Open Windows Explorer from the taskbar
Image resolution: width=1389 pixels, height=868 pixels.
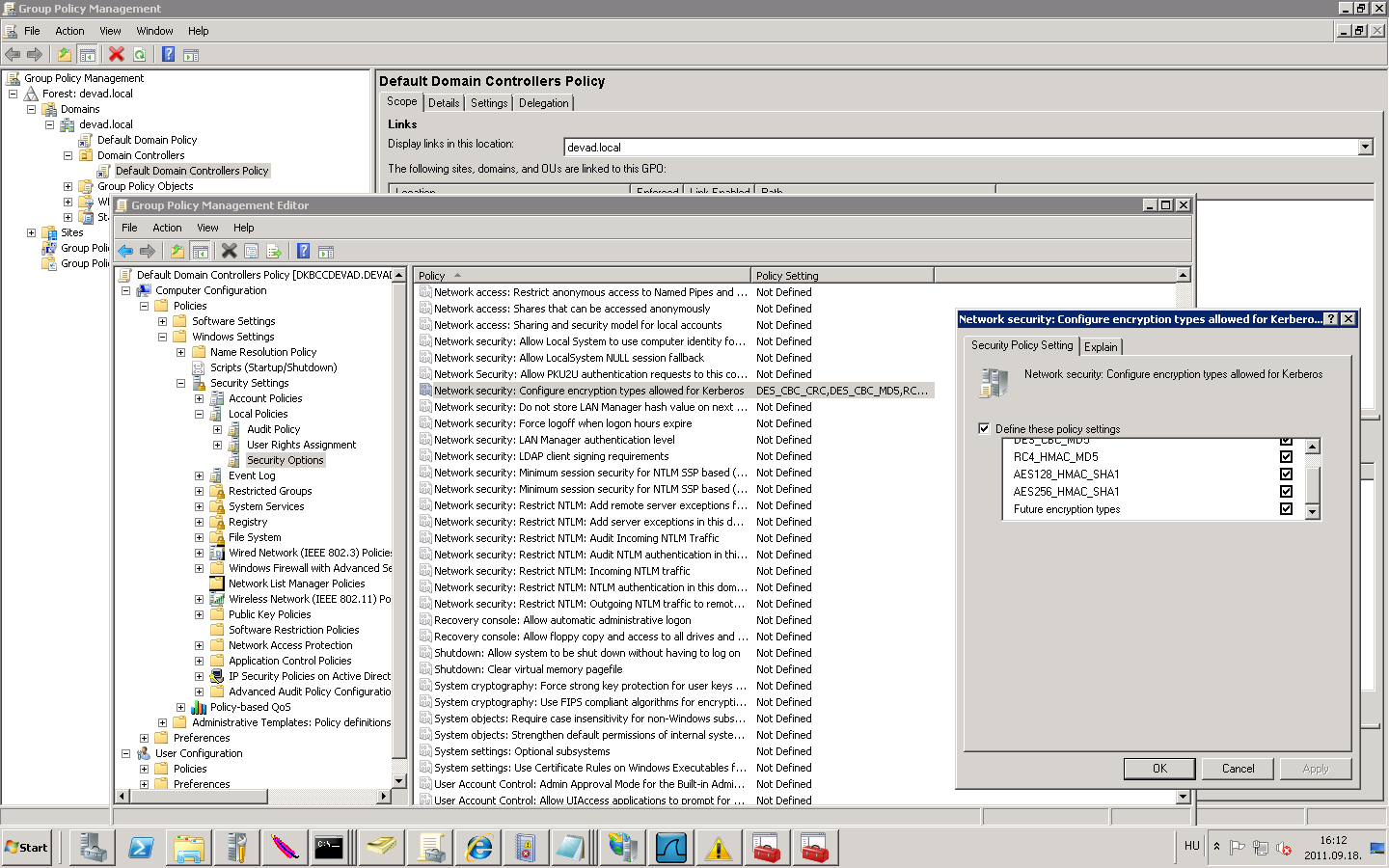point(189,848)
